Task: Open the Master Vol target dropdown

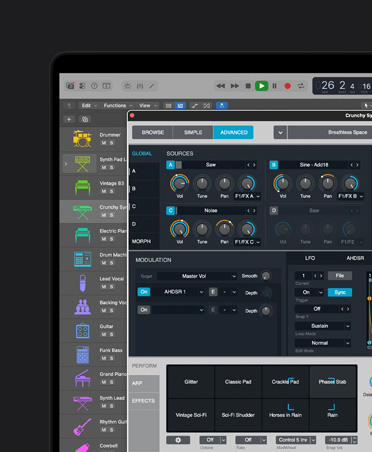Action: (197, 276)
